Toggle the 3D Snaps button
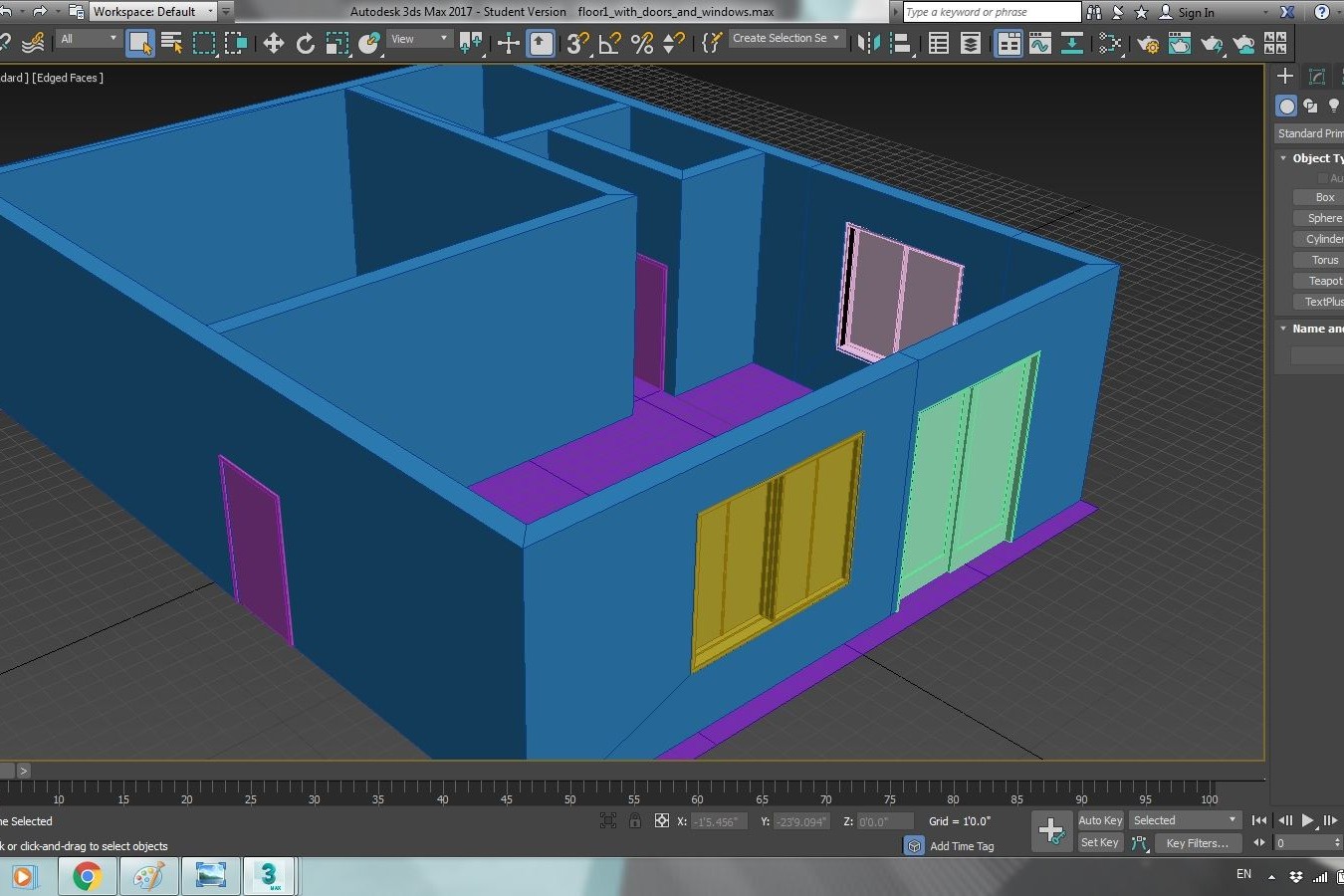Image resolution: width=1344 pixels, height=896 pixels. coord(576,43)
